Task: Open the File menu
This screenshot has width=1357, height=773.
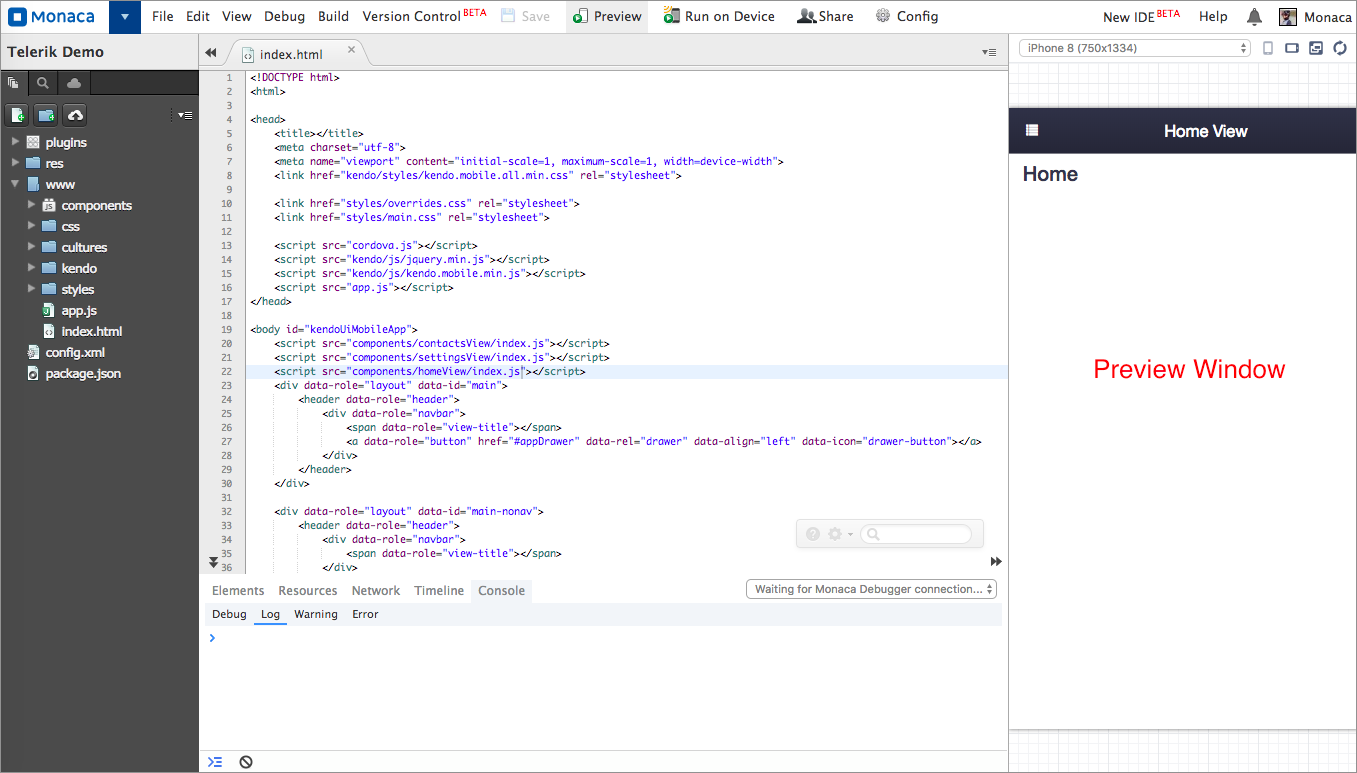Action: 163,16
